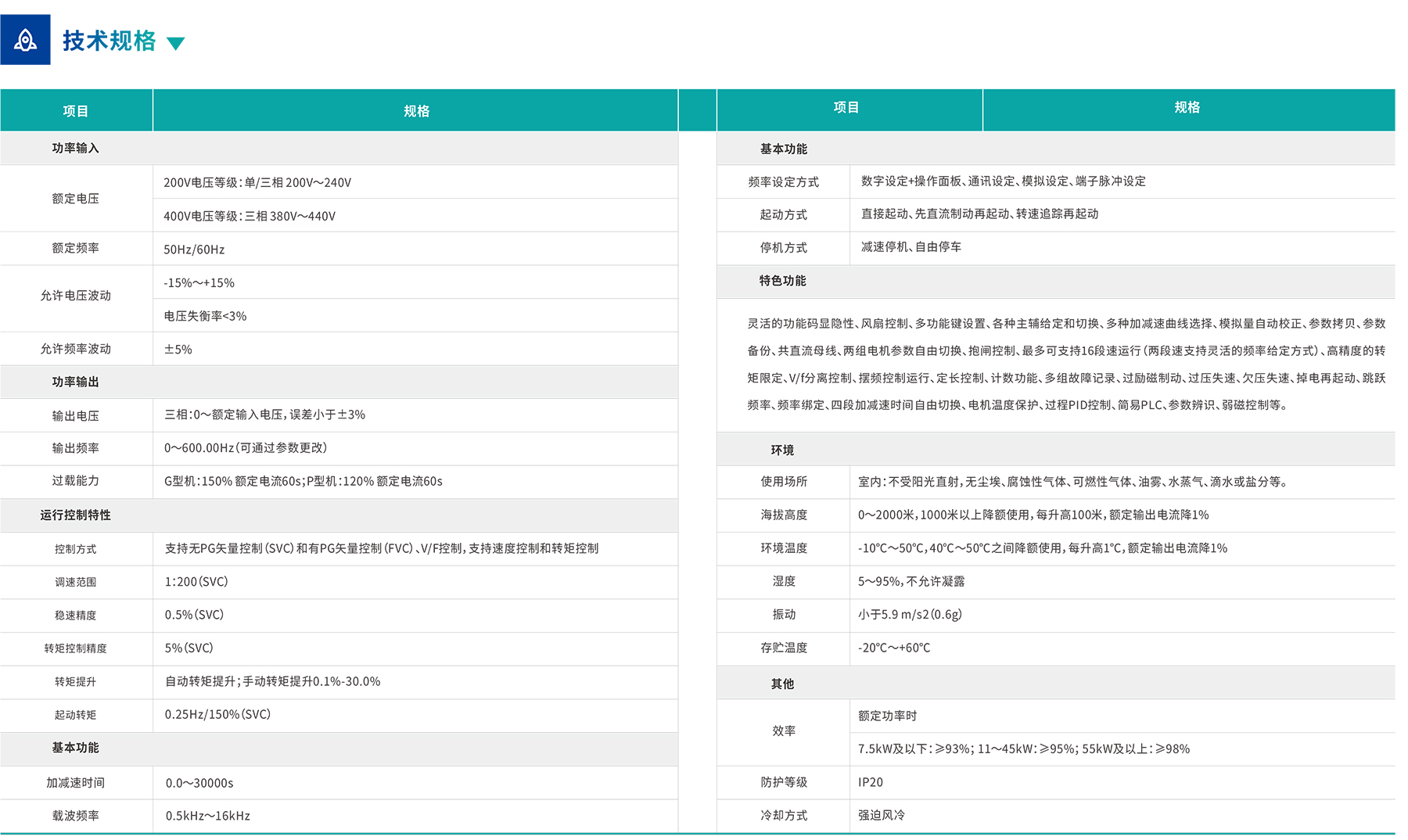Click the 400V电压等级 specification cell
The height and width of the screenshot is (840, 1408).
click(250, 216)
